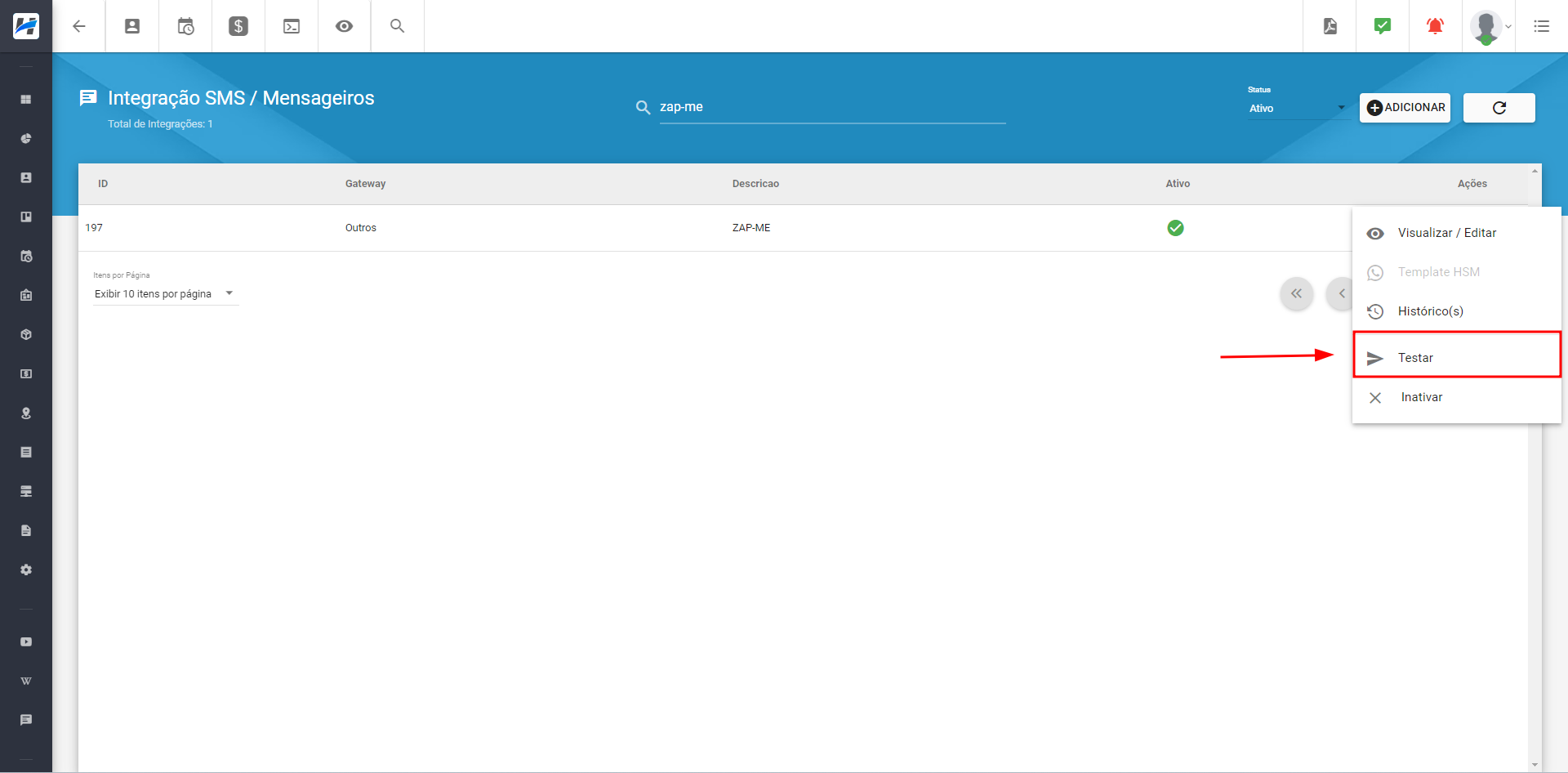1568x773 pixels.
Task: Open the contact card icon in top toolbar
Action: coord(132,26)
